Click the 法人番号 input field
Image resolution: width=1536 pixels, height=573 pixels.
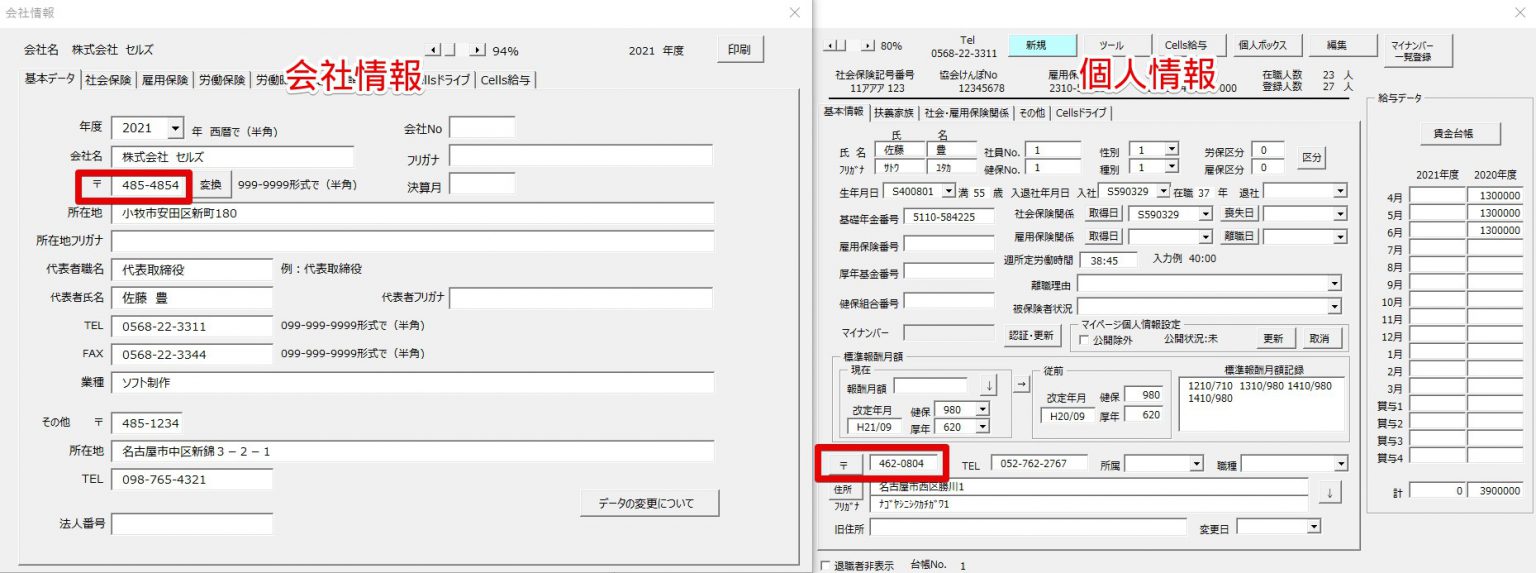point(192,524)
